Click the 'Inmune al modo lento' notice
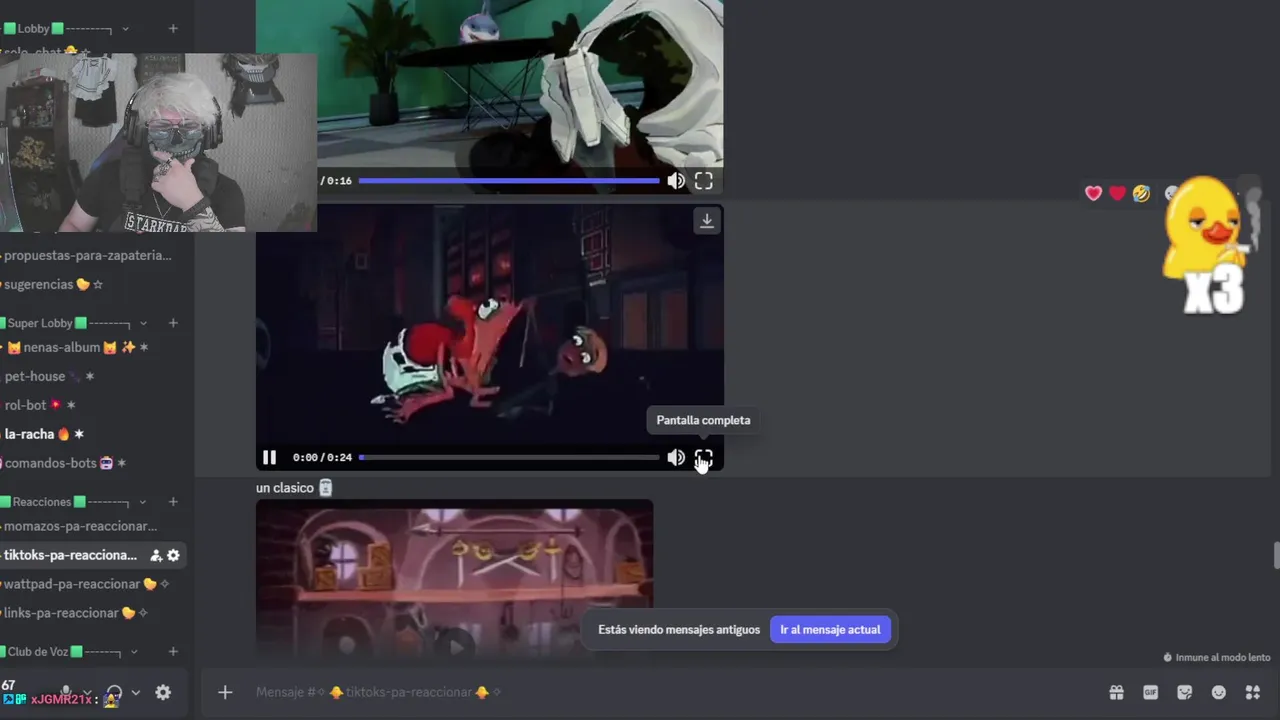Image resolution: width=1280 pixels, height=720 pixels. point(1216,657)
